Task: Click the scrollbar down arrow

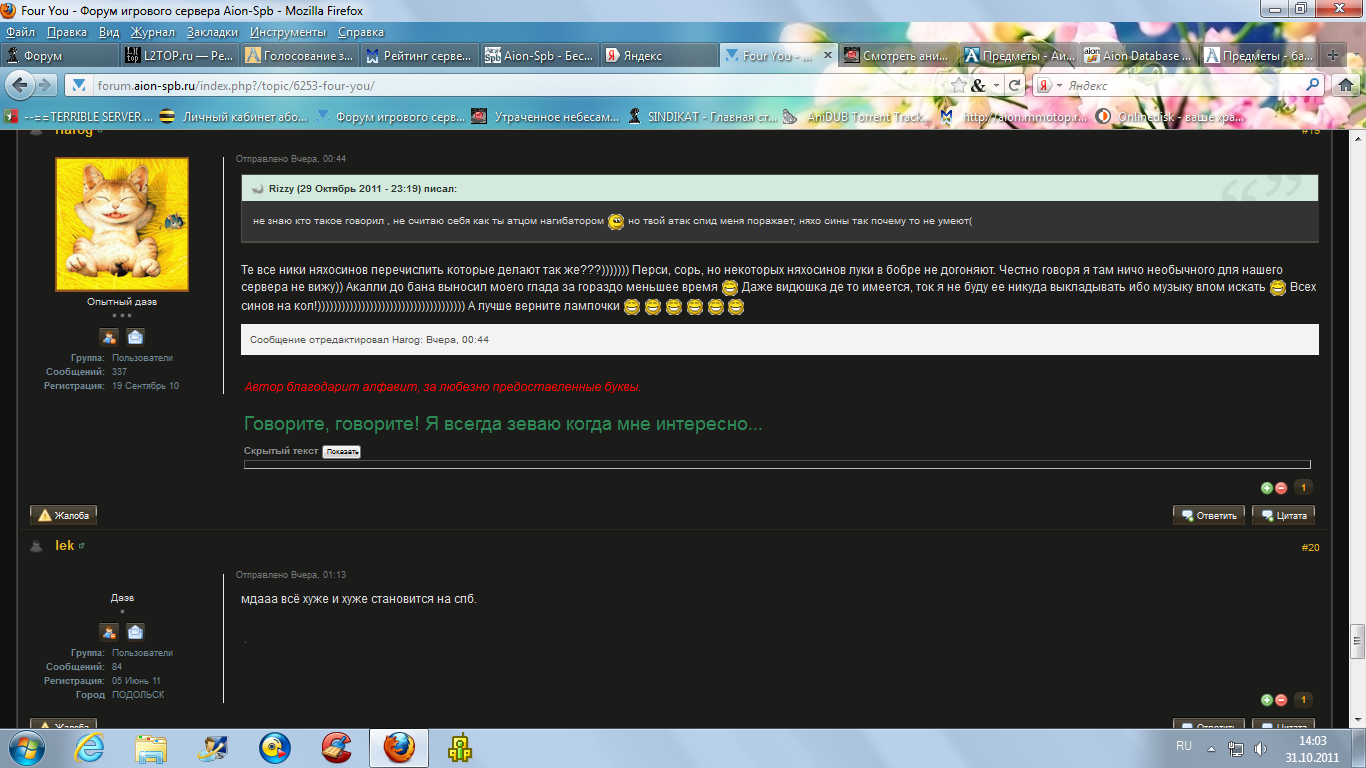Action: (1357, 720)
